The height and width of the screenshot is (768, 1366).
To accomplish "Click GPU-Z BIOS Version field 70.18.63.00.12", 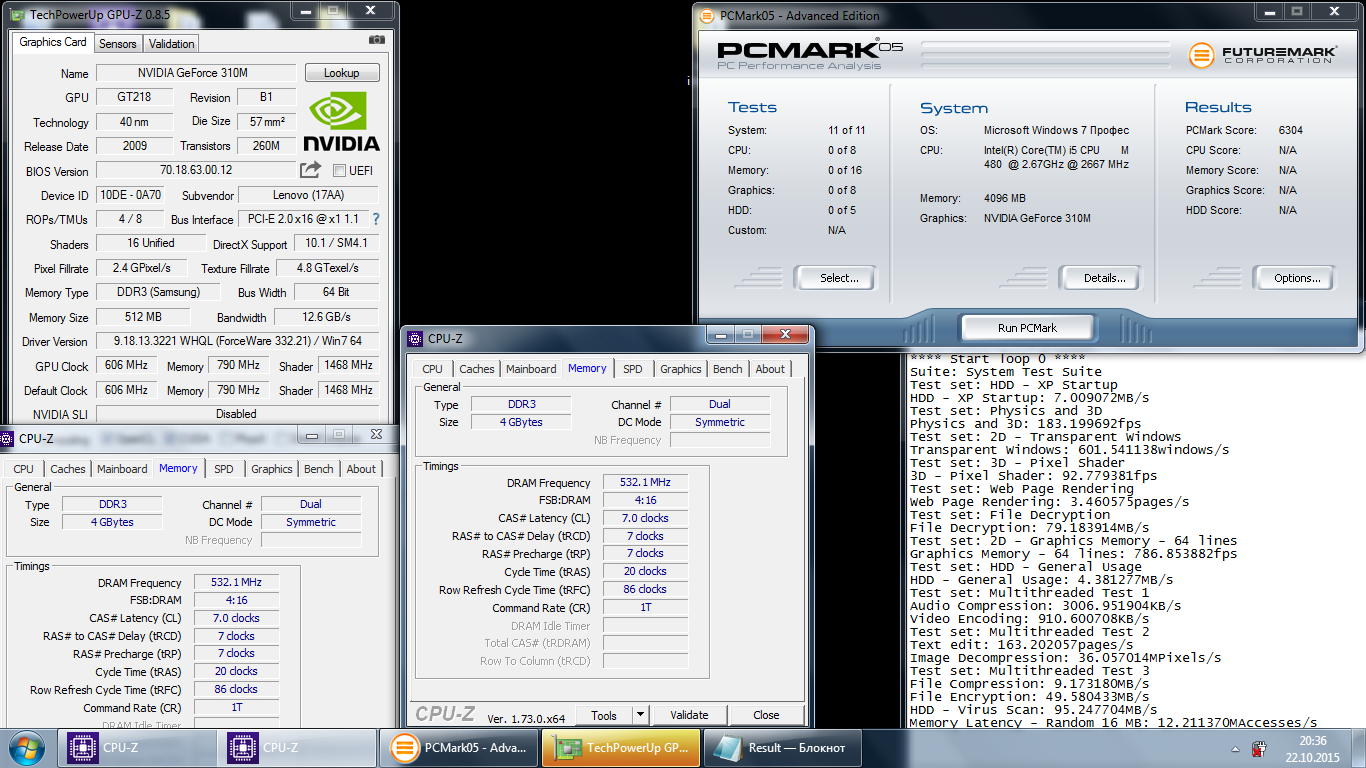I will click(196, 170).
